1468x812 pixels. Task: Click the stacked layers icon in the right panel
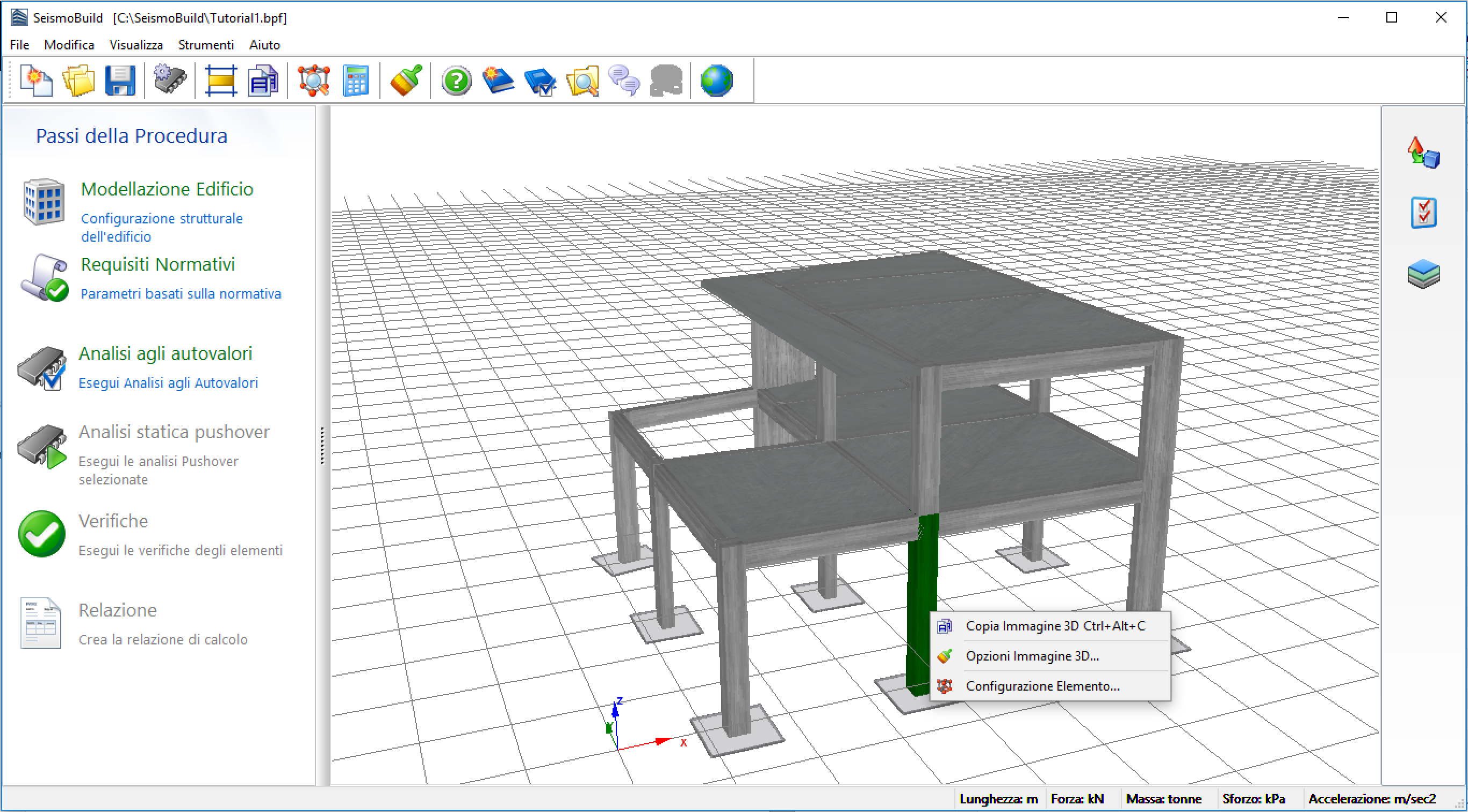1423,274
